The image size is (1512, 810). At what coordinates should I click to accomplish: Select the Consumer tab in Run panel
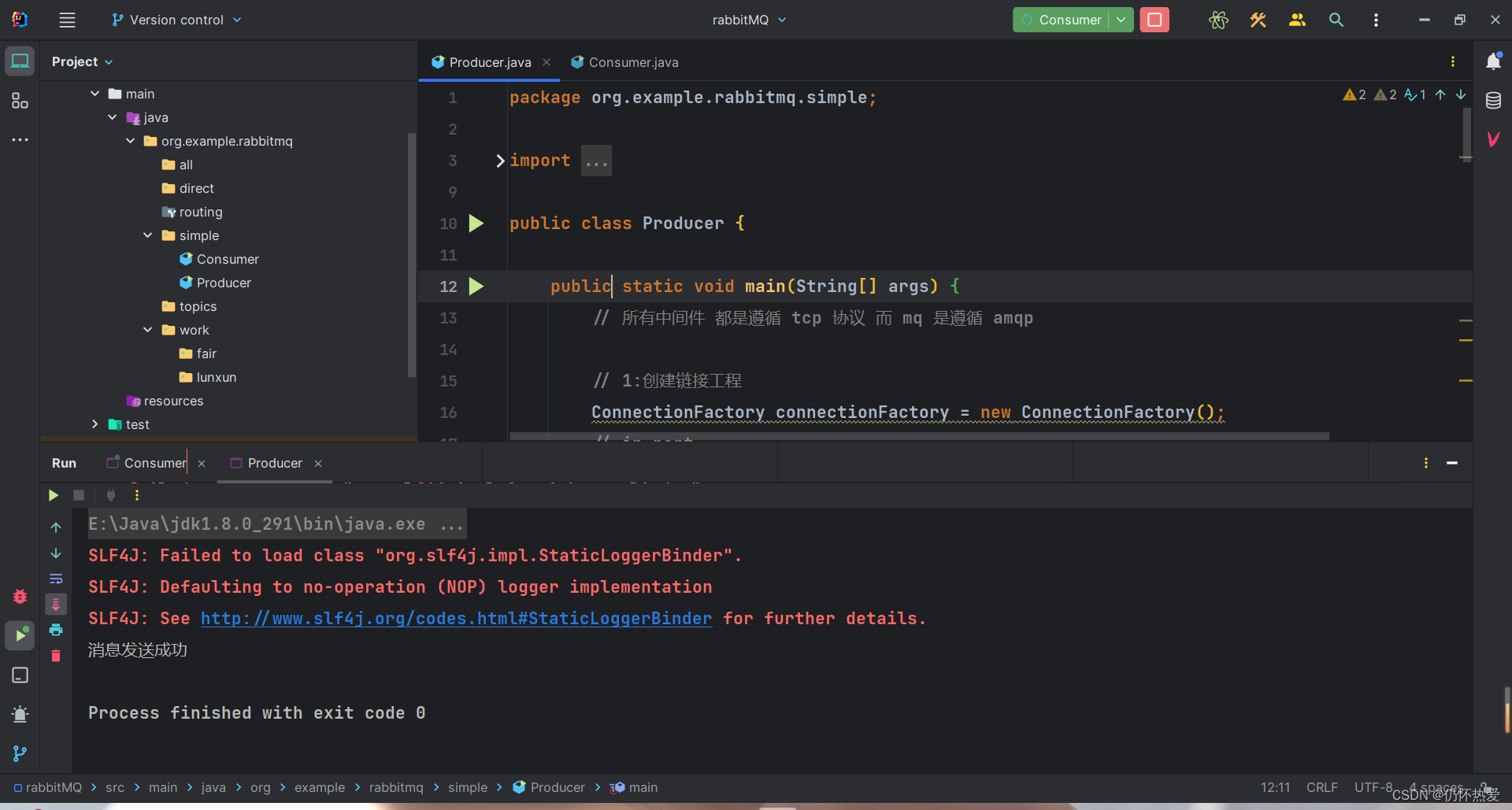154,463
